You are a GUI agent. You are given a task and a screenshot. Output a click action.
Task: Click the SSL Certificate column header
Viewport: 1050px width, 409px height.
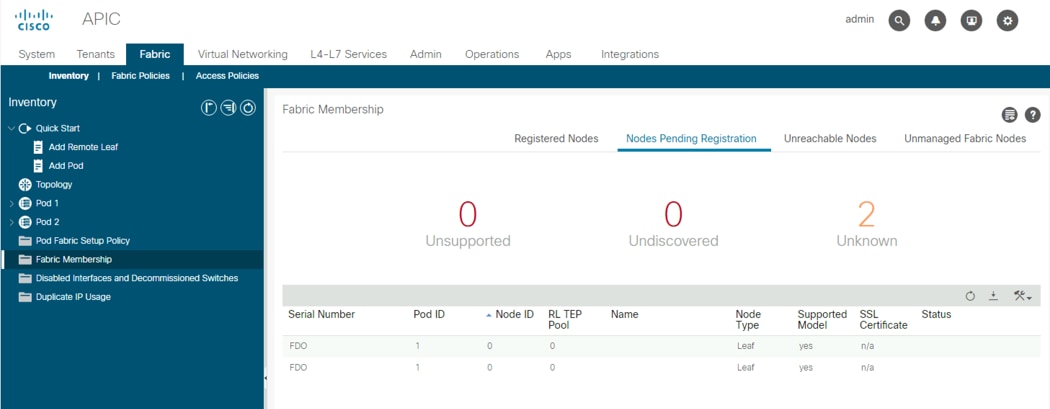pyautogui.click(x=883, y=320)
